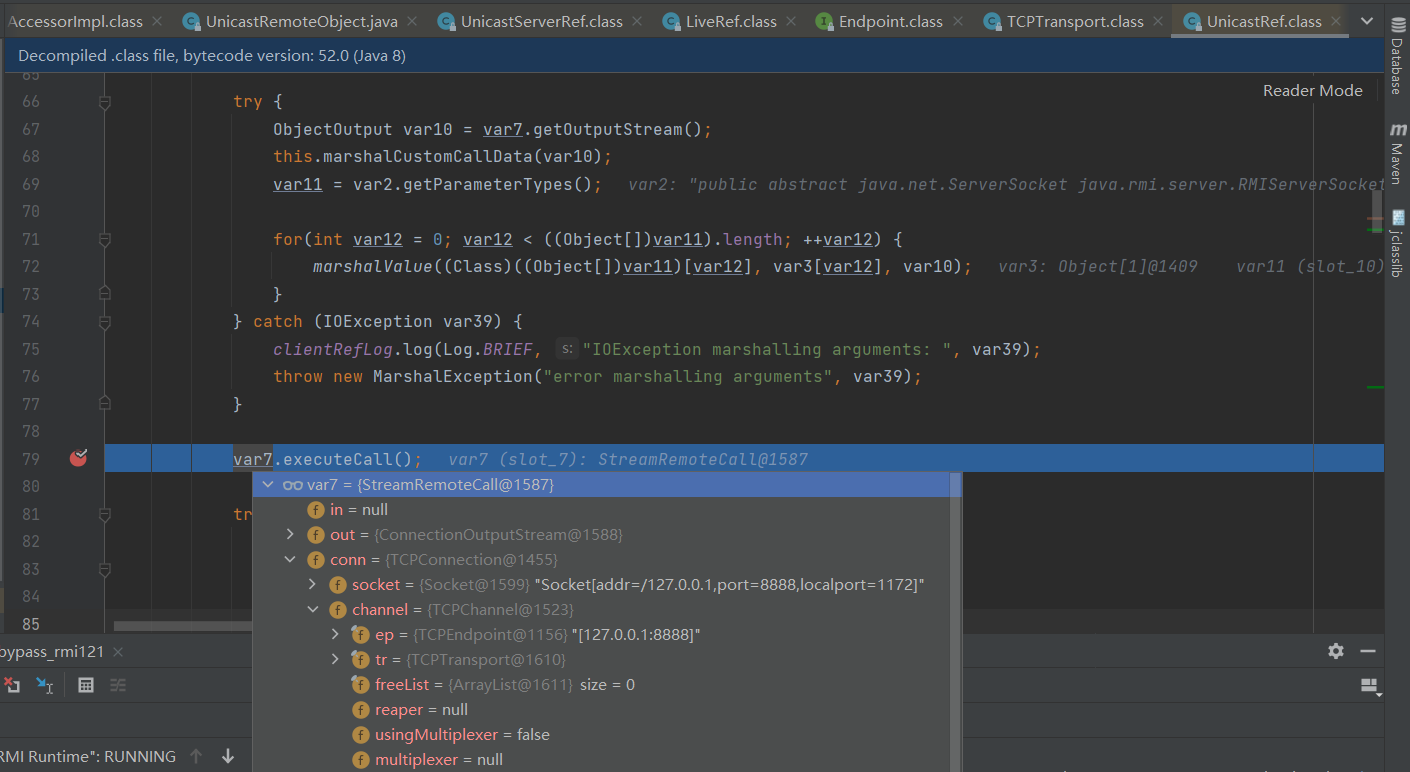This screenshot has height=772, width=1410.
Task: Click the Trace Current Stream Chain icon
Action: point(118,685)
